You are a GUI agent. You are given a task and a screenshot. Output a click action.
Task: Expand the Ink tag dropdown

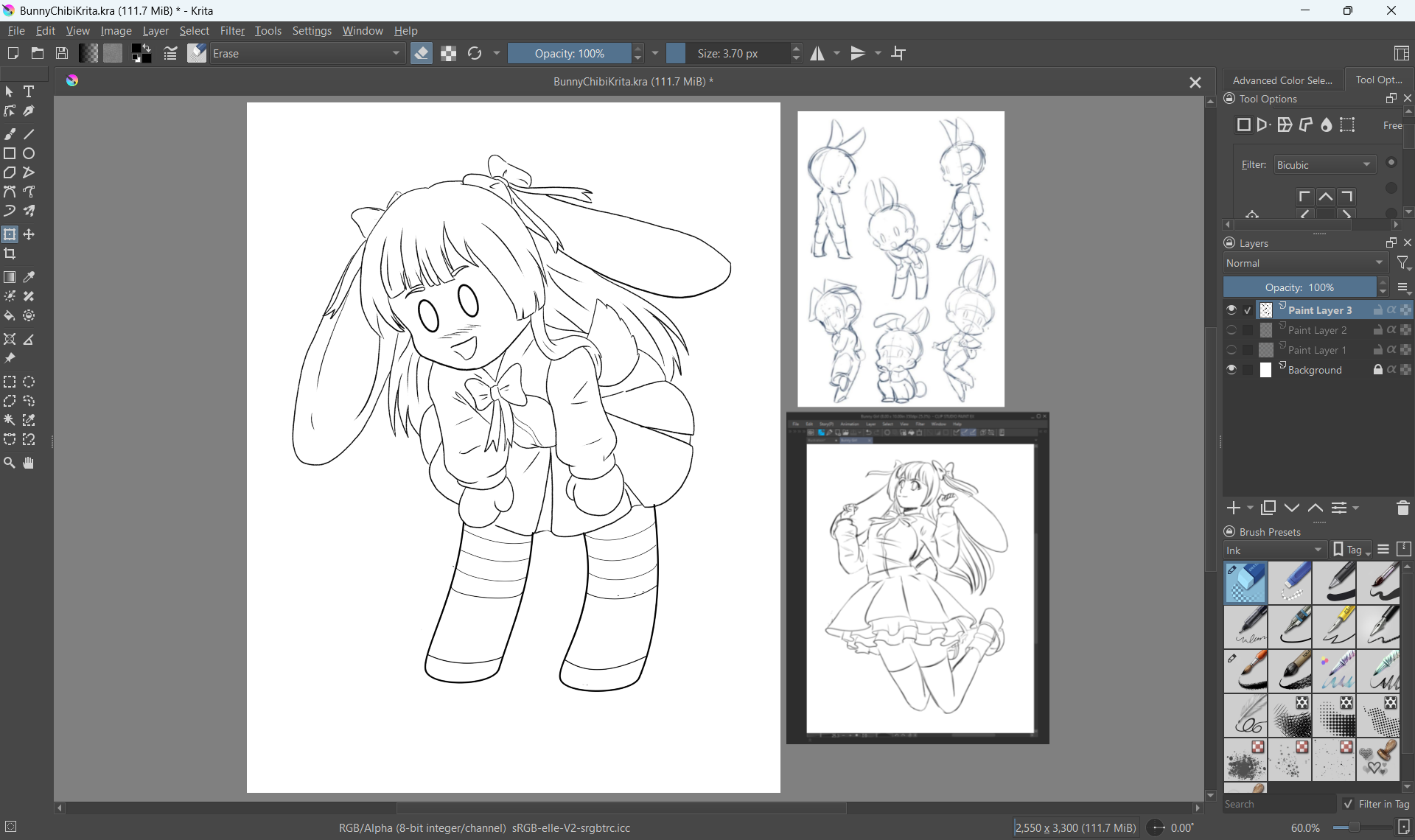tap(1274, 550)
